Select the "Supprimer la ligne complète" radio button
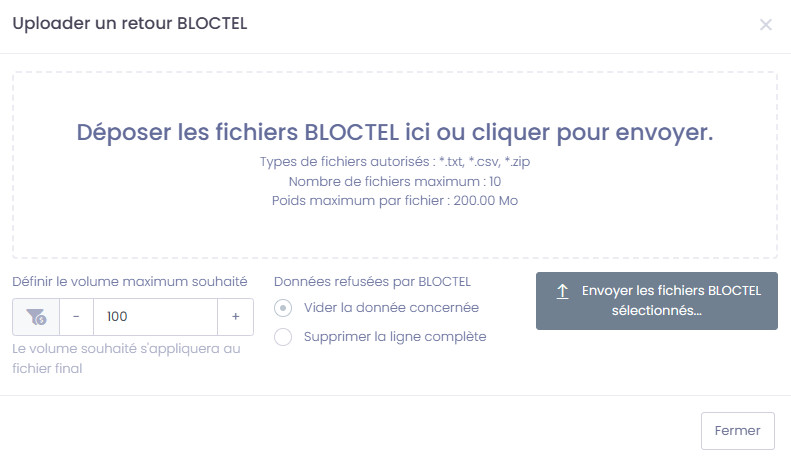 (x=283, y=337)
